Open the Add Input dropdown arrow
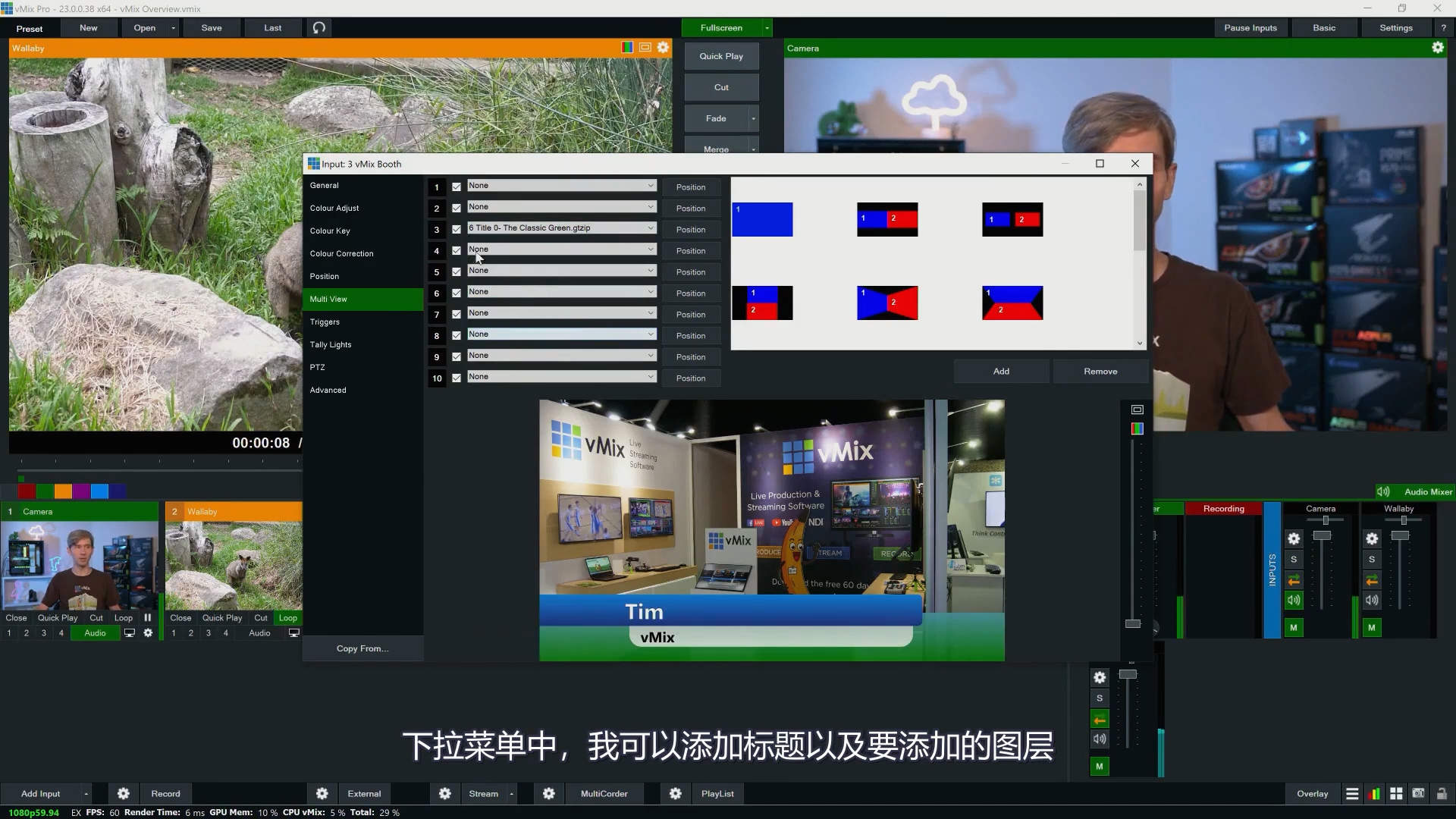This screenshot has height=819, width=1456. coord(86,793)
